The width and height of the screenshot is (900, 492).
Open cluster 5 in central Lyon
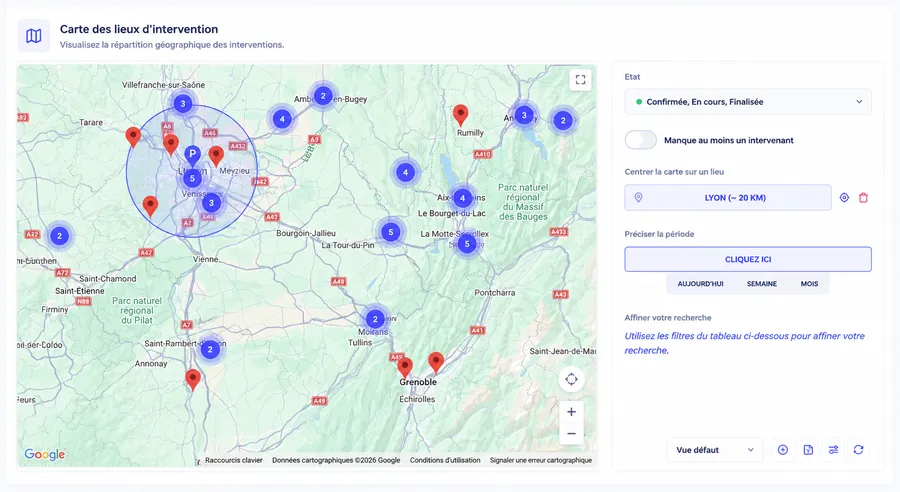coord(192,178)
